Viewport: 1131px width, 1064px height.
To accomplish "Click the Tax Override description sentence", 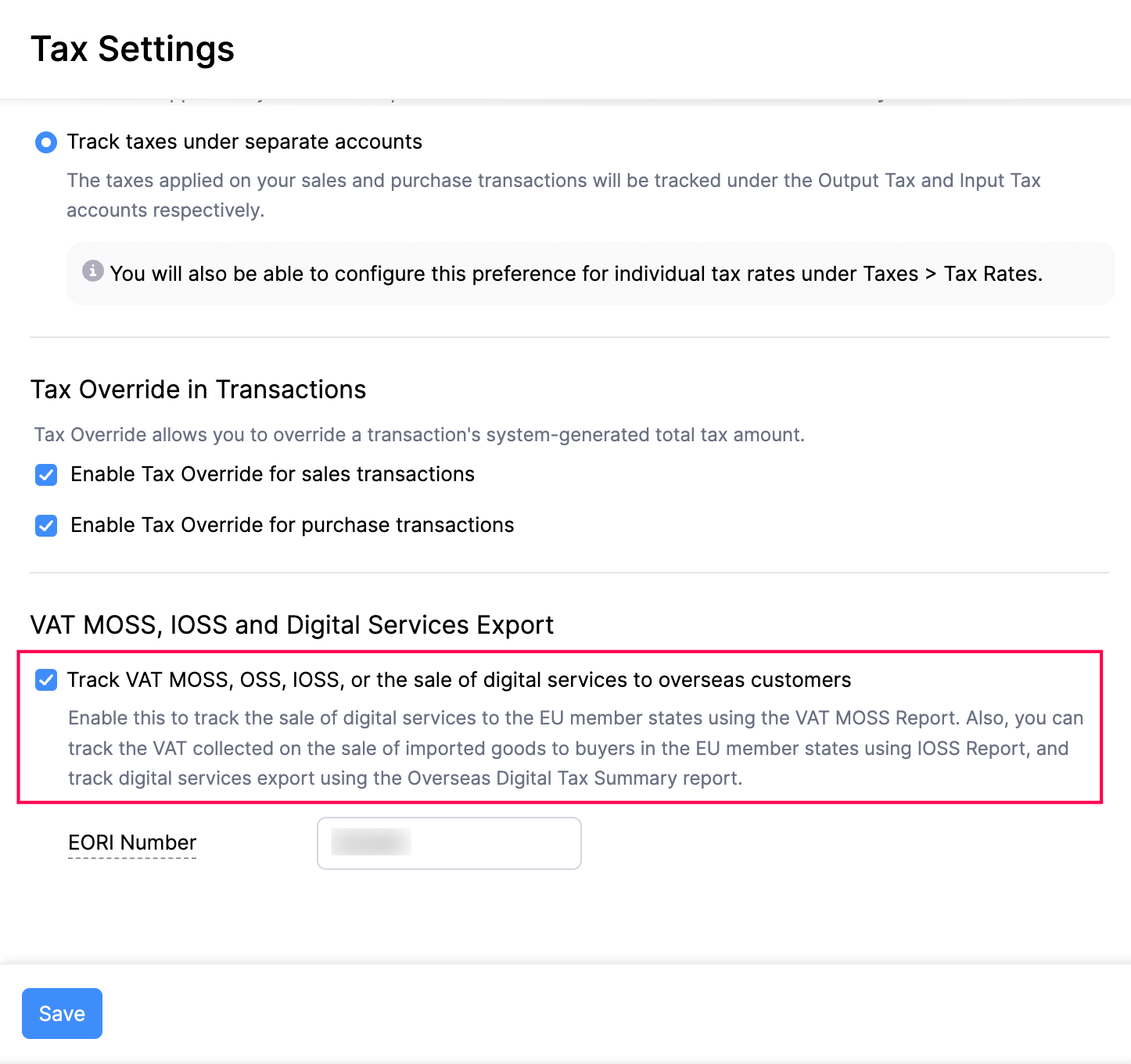I will [419, 435].
